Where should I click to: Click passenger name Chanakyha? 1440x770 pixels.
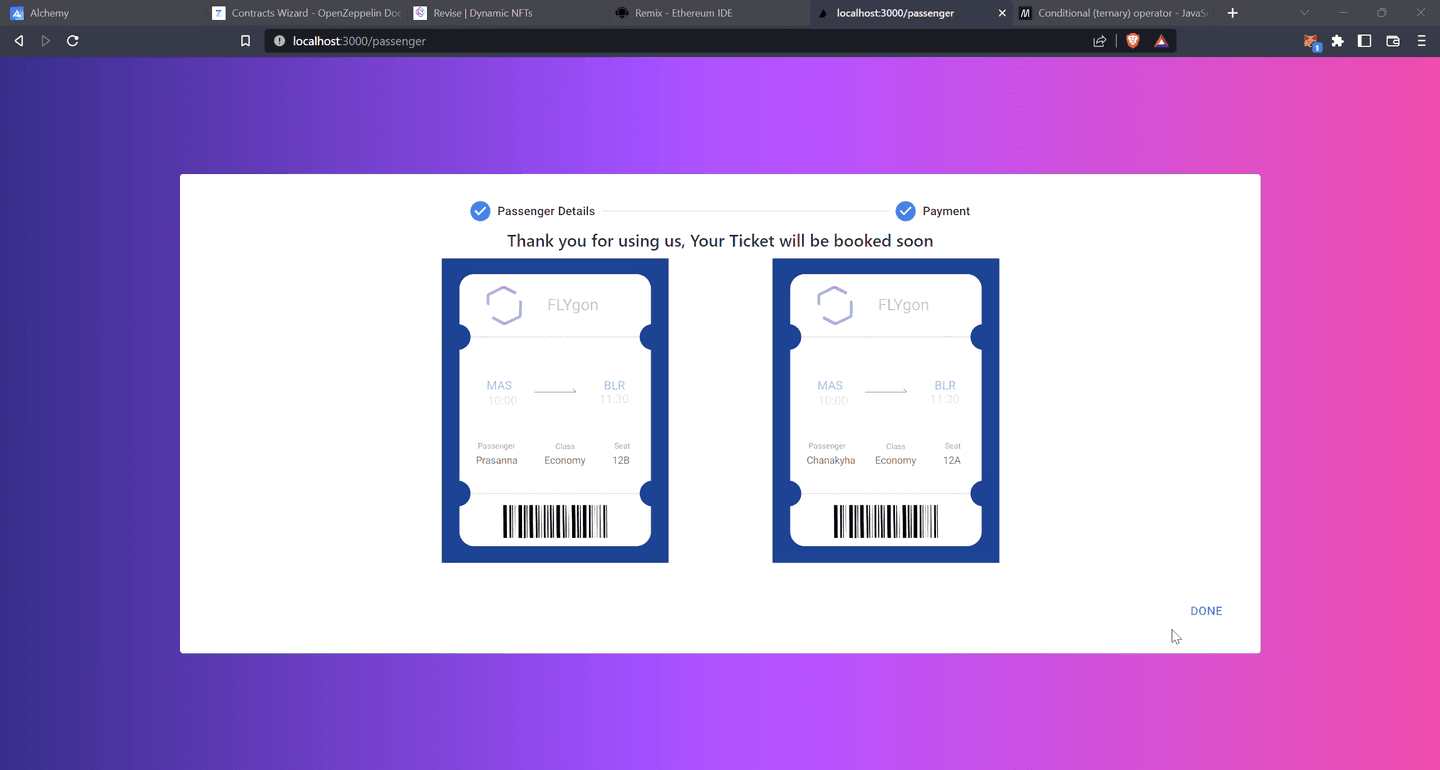(831, 460)
